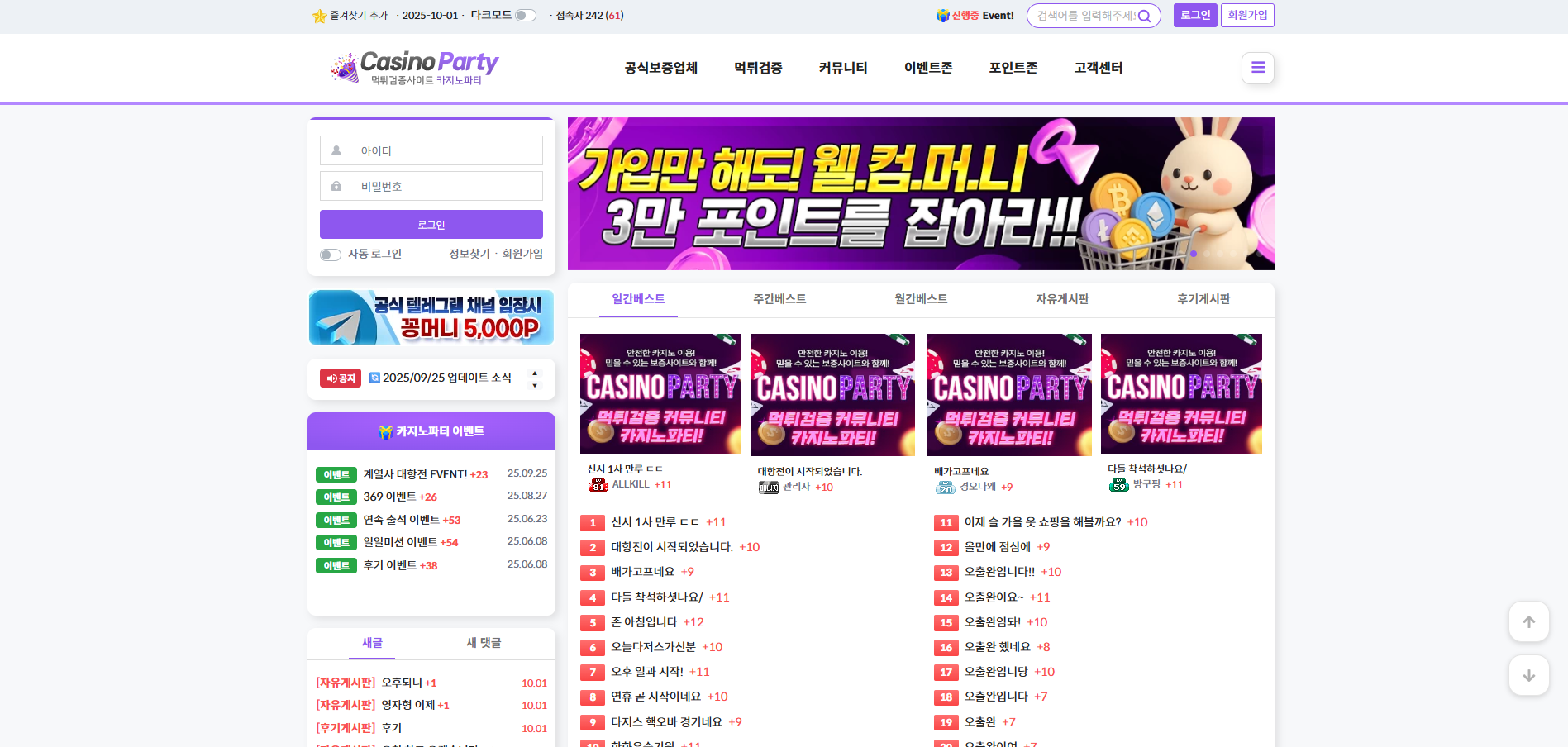Show next notice with down arrow

(x=535, y=385)
